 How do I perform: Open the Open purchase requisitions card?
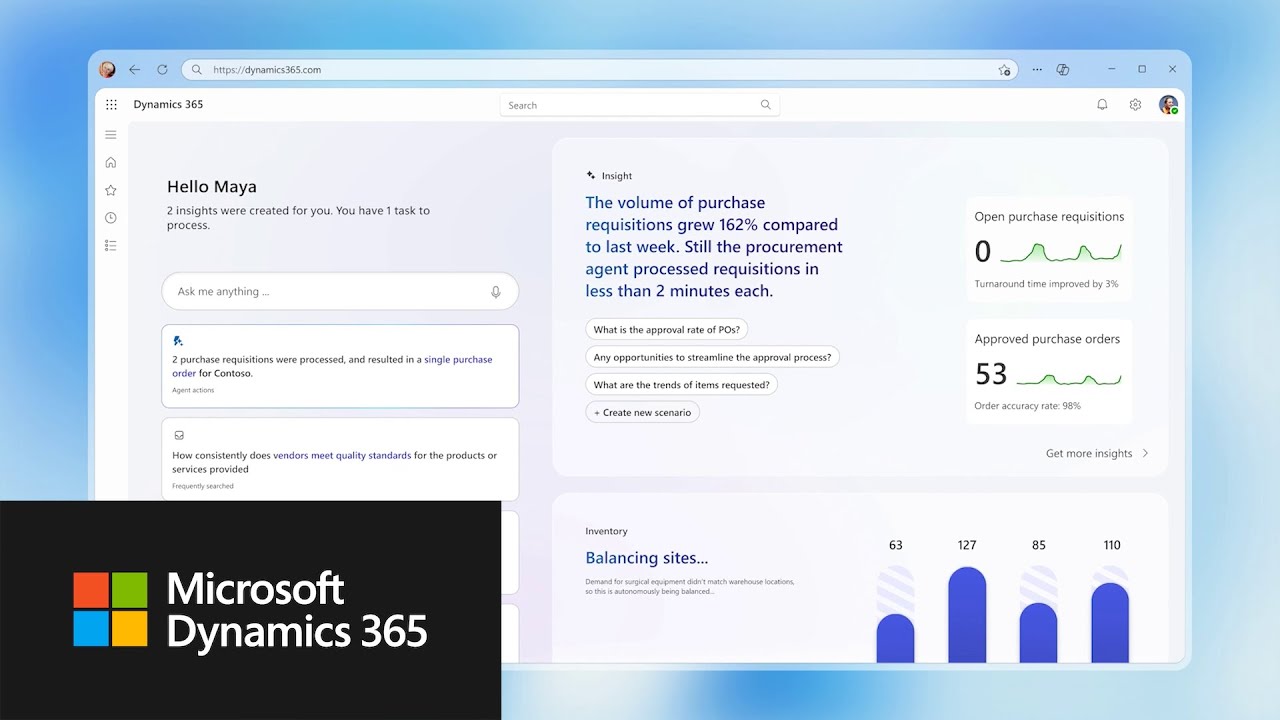pos(1049,249)
